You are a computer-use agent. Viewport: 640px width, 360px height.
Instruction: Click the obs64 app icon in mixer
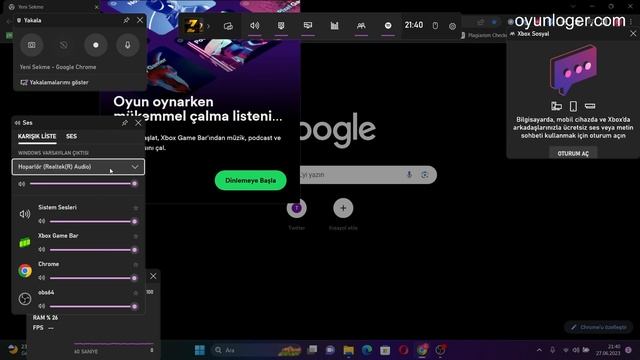coord(25,299)
